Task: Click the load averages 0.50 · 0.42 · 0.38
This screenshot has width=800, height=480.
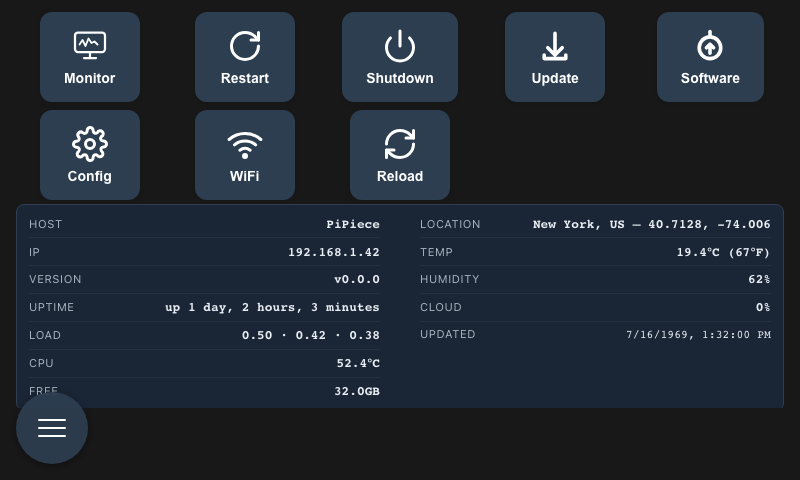Action: (x=311, y=335)
